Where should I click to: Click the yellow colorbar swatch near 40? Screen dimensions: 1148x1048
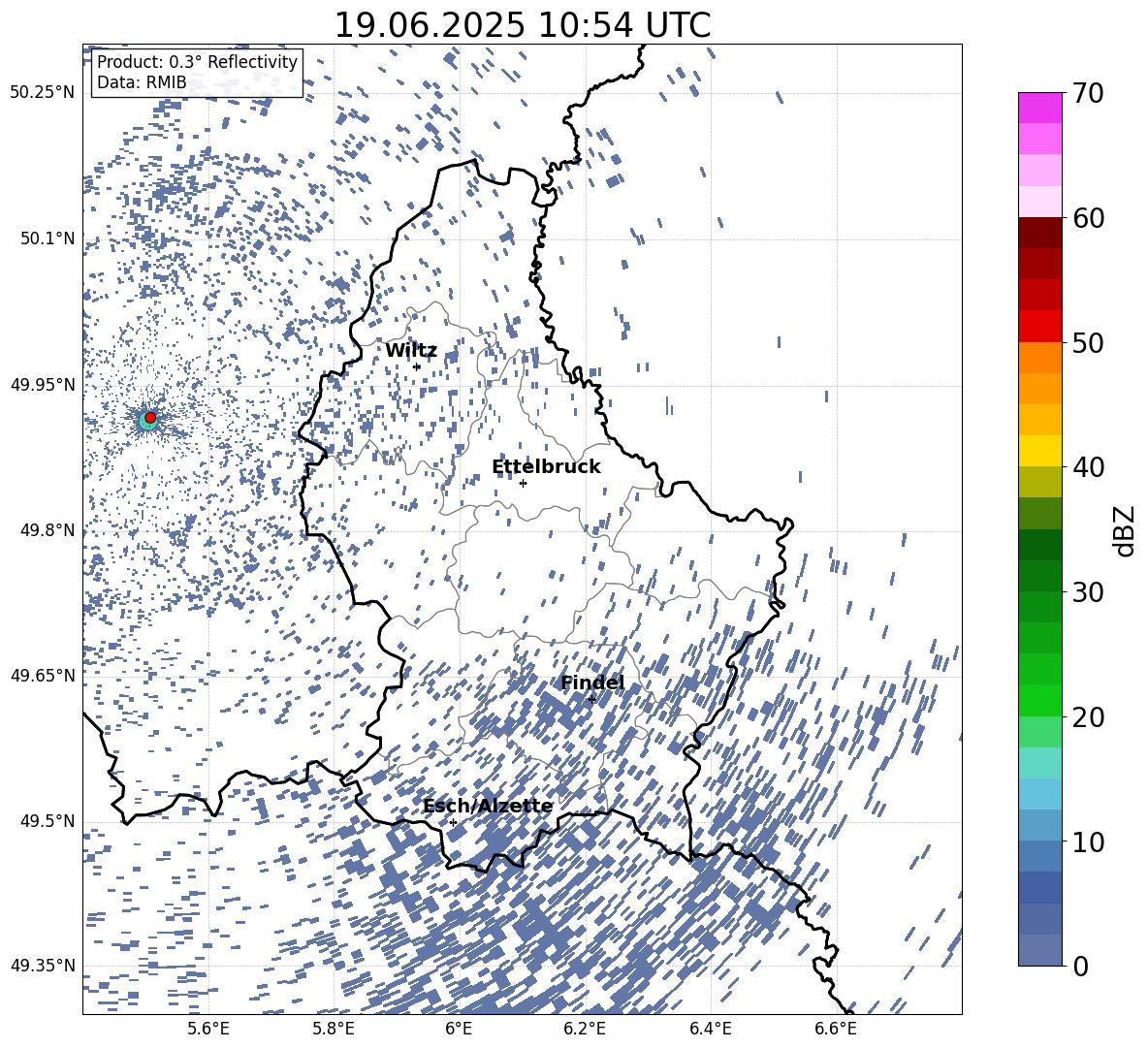pos(1039,451)
